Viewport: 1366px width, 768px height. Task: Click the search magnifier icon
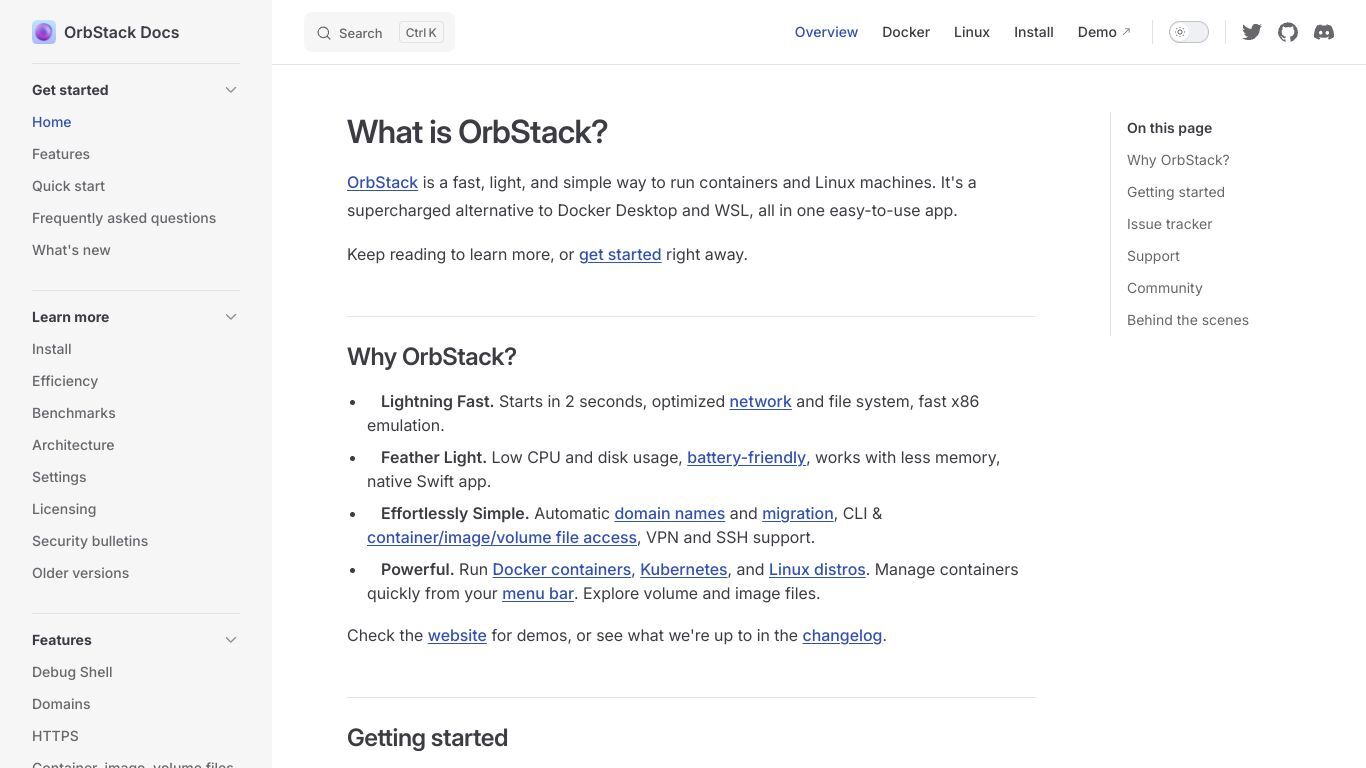pyautogui.click(x=324, y=33)
